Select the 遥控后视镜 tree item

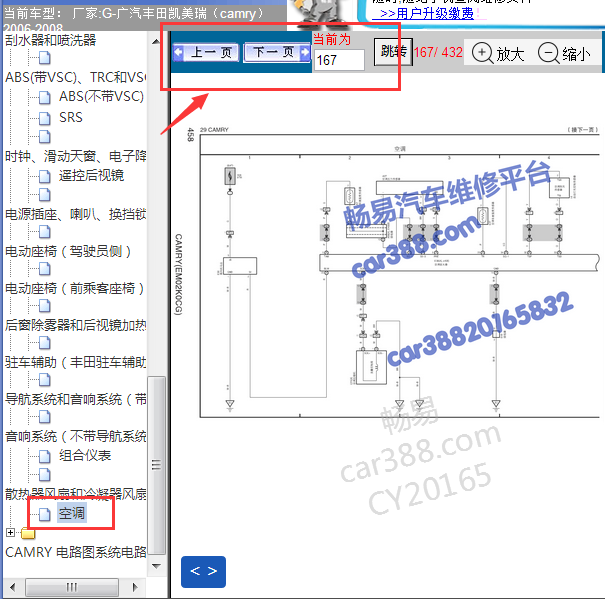[x=91, y=175]
